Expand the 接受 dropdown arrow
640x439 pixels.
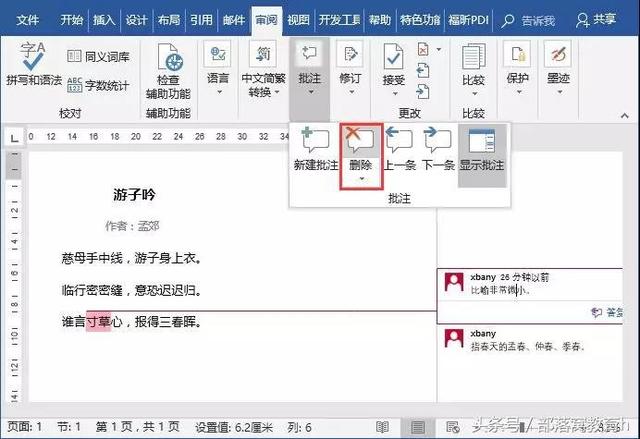pos(394,94)
